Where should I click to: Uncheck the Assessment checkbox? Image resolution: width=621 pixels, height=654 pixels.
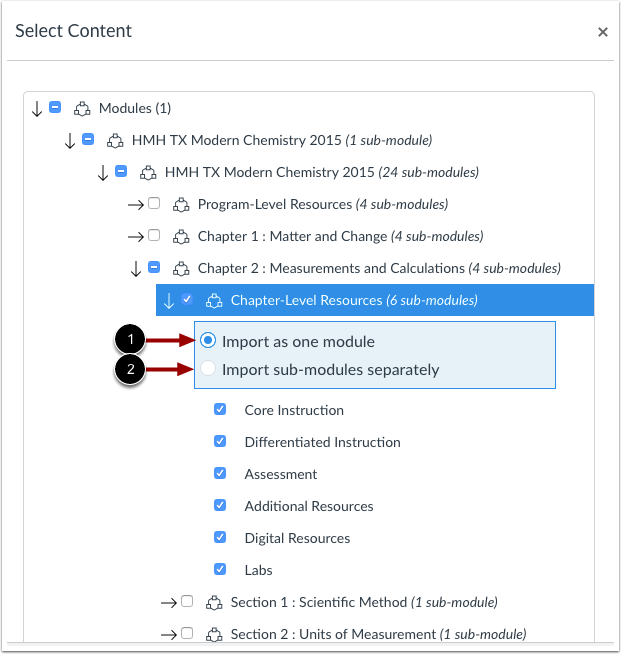click(220, 473)
